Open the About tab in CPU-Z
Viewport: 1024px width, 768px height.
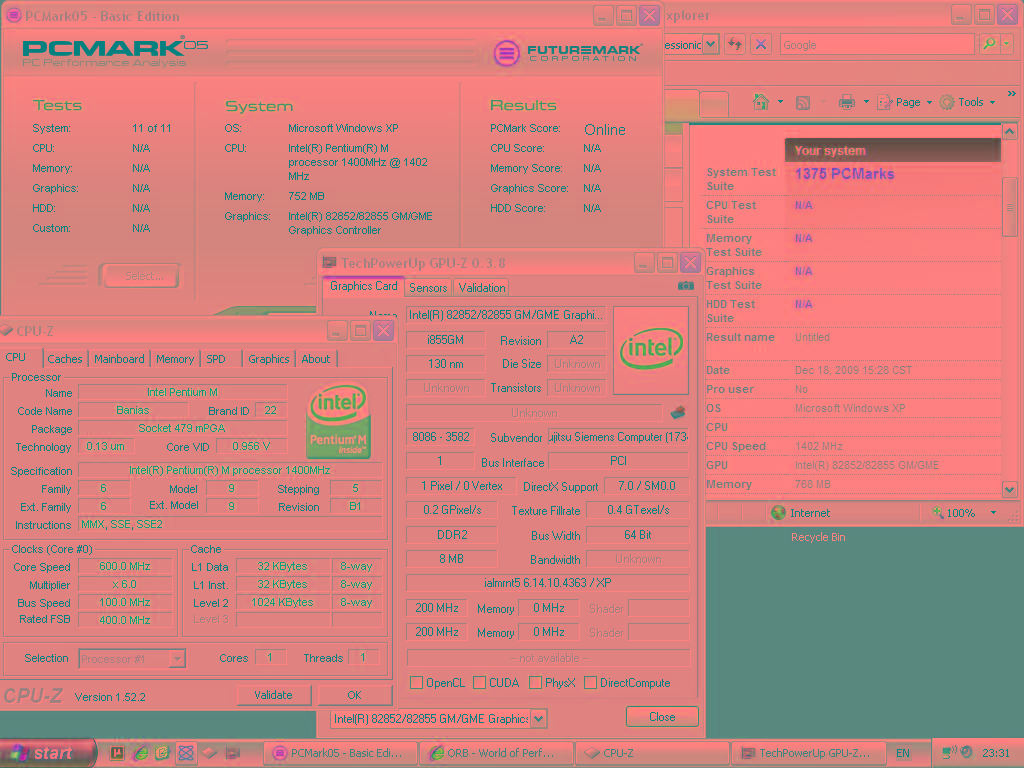pos(315,359)
